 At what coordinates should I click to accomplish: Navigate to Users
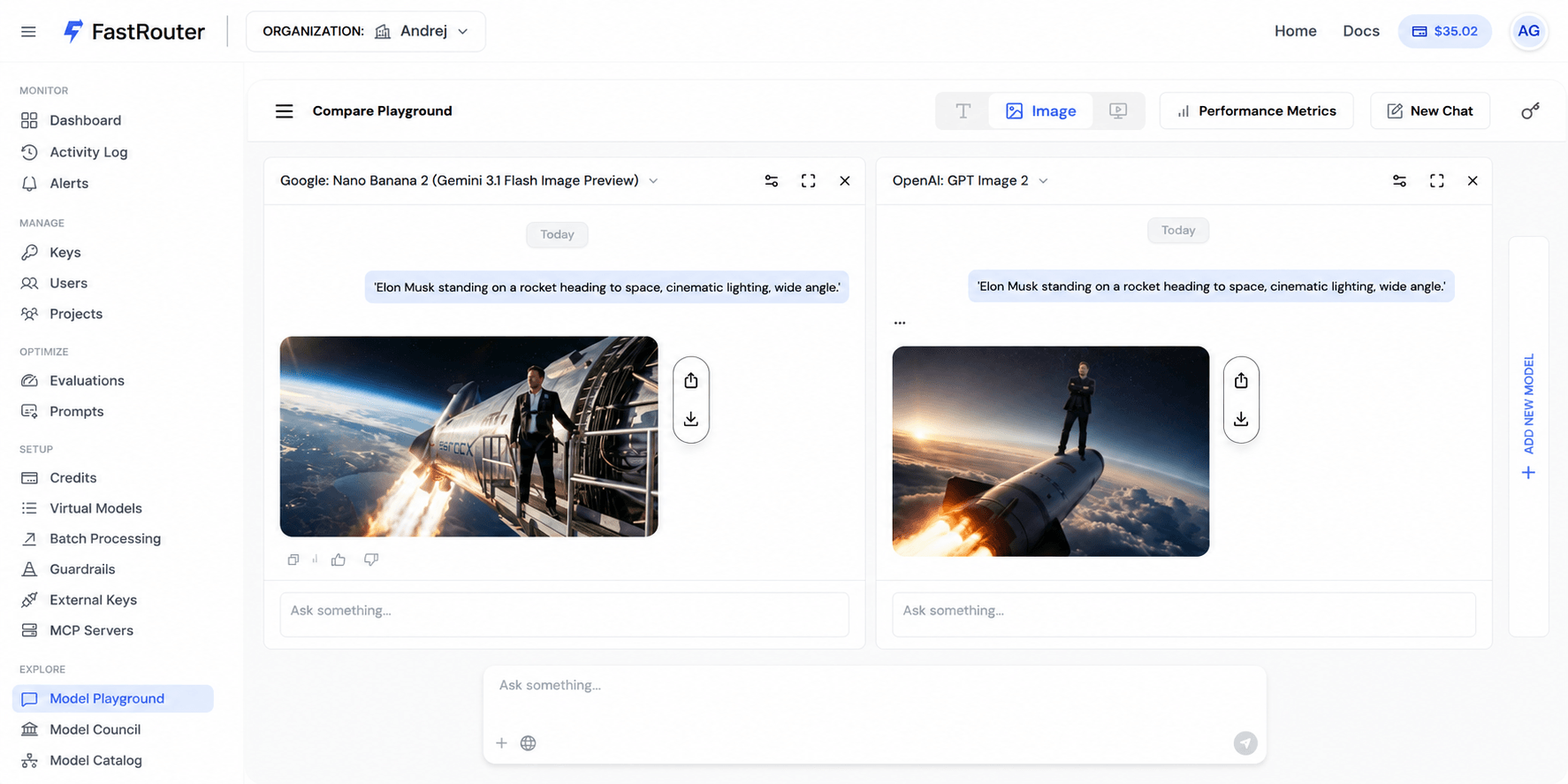(x=69, y=283)
